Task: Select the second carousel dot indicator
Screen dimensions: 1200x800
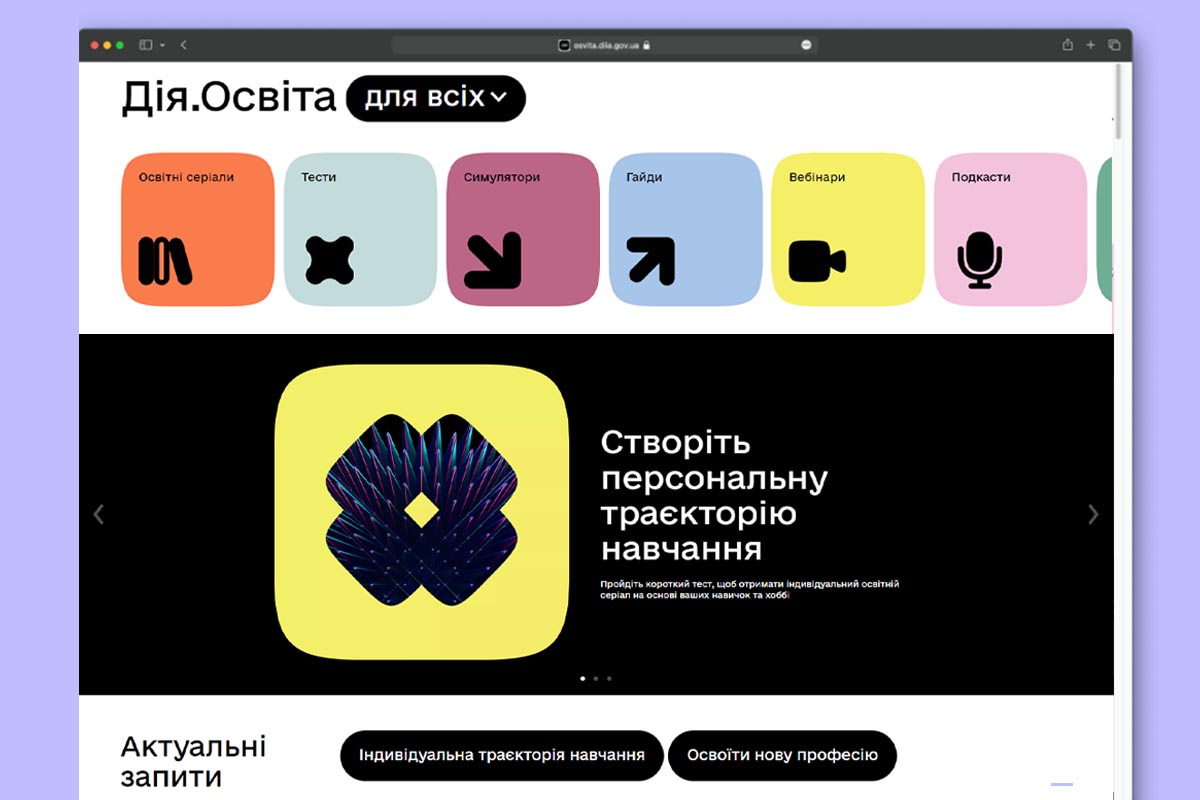Action: click(596, 678)
